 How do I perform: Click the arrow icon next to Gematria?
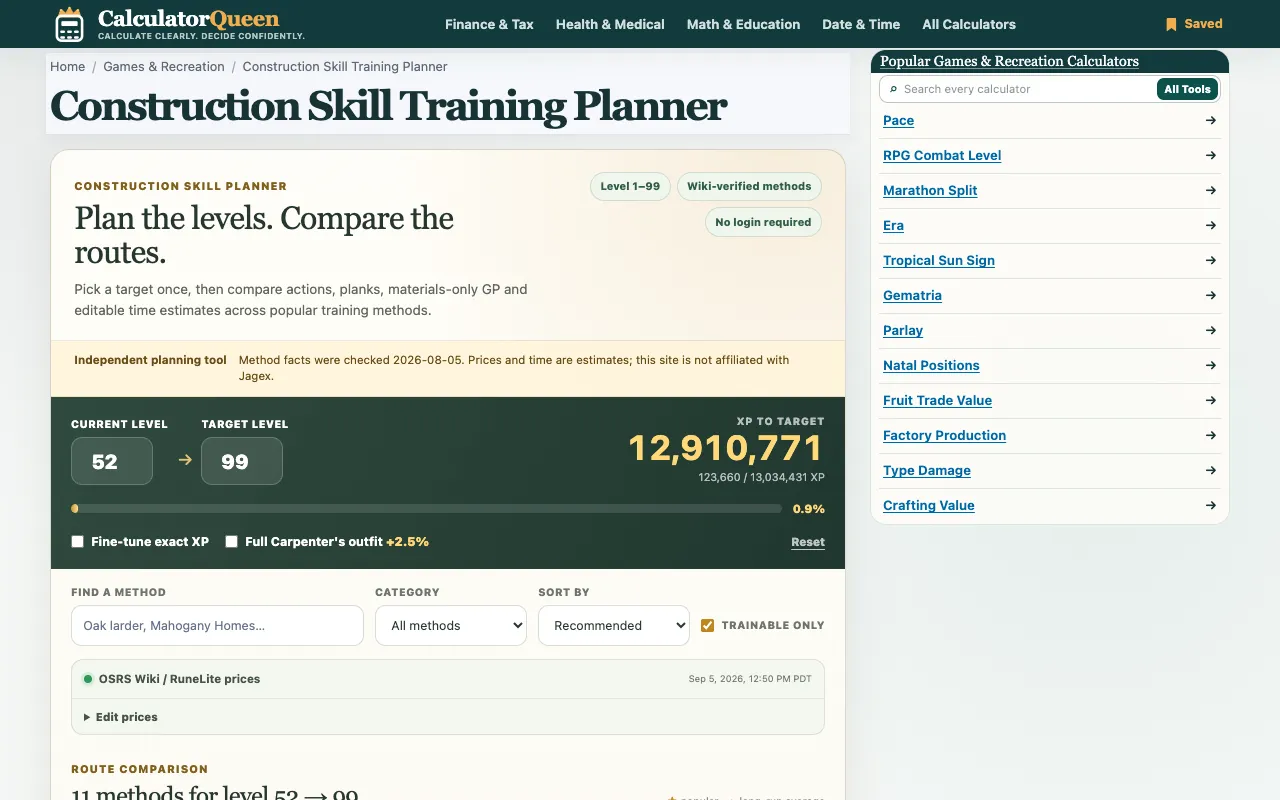(1211, 295)
